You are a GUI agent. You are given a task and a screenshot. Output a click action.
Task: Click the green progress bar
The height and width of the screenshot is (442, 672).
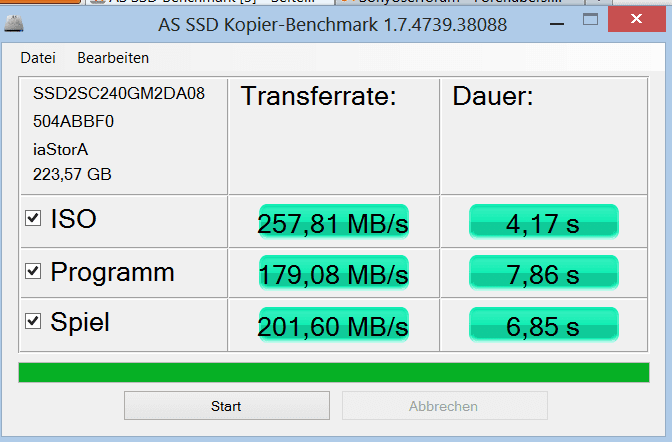(334, 372)
